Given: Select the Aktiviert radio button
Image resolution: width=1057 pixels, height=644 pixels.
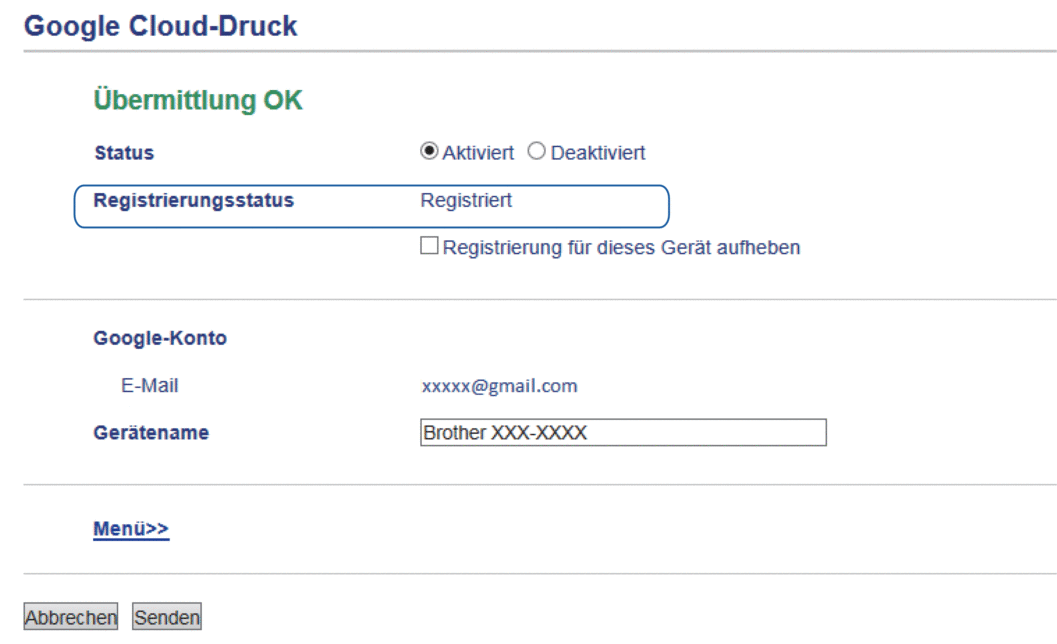Looking at the screenshot, I should (429, 151).
